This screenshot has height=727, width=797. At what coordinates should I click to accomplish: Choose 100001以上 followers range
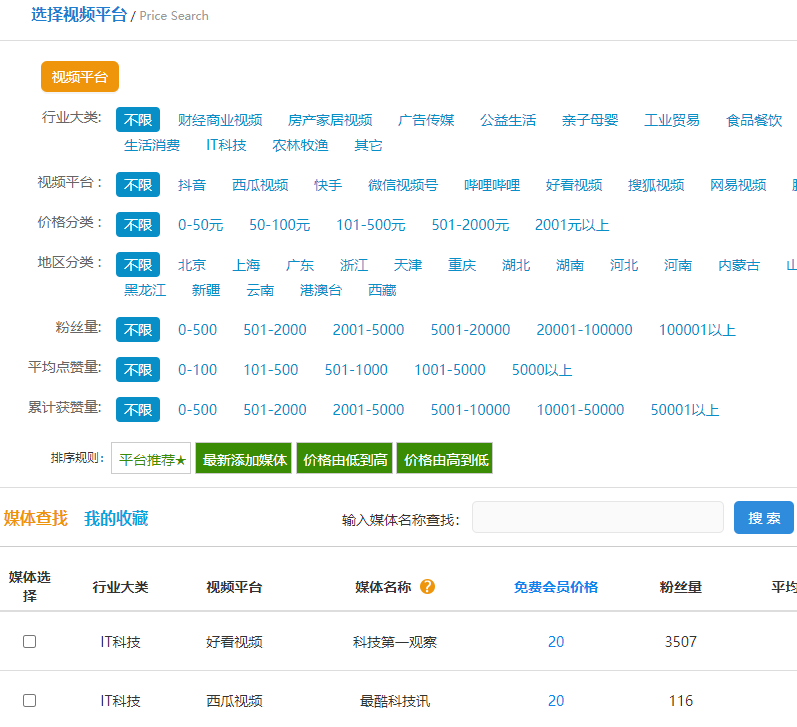pyautogui.click(x=697, y=330)
